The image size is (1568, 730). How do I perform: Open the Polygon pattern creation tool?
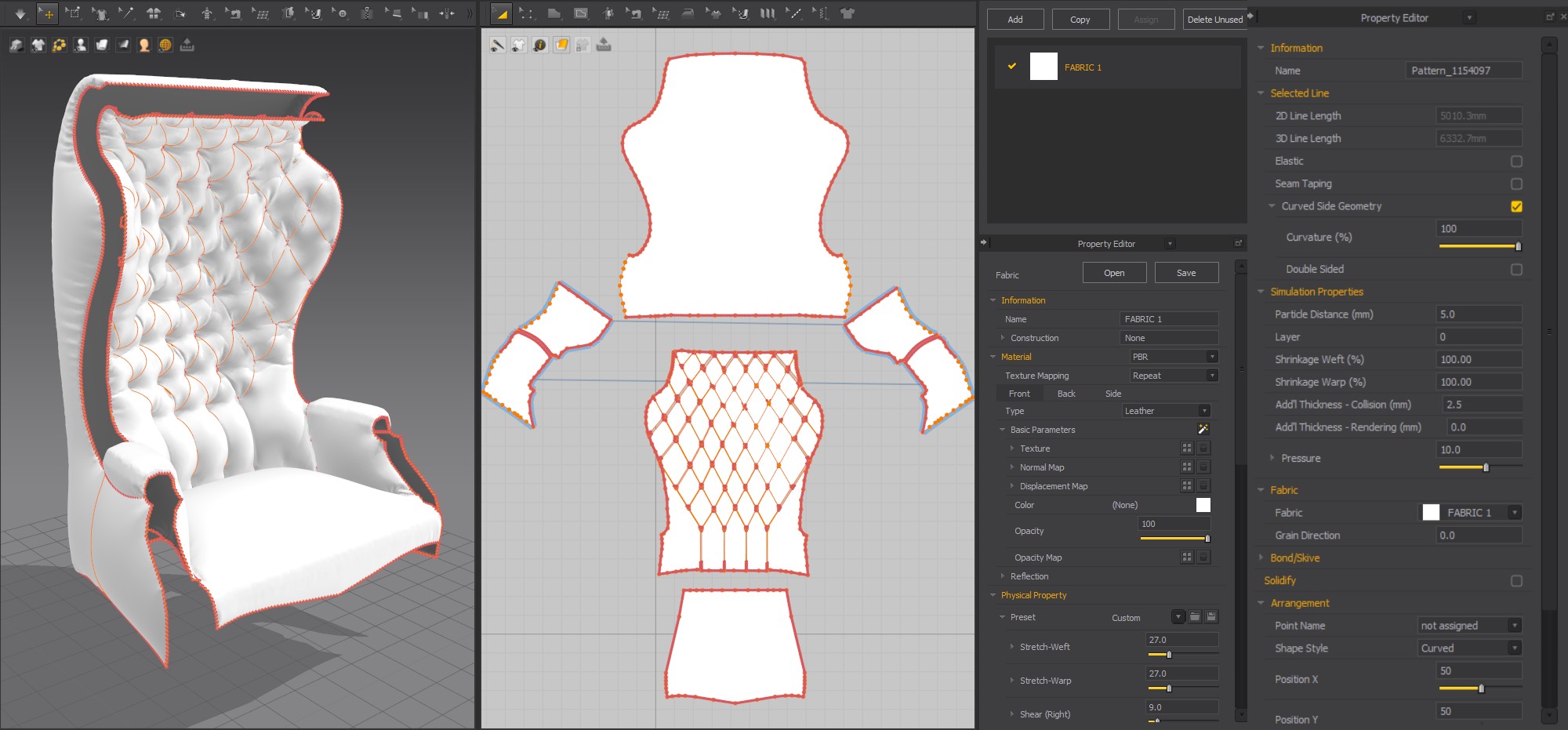555,13
